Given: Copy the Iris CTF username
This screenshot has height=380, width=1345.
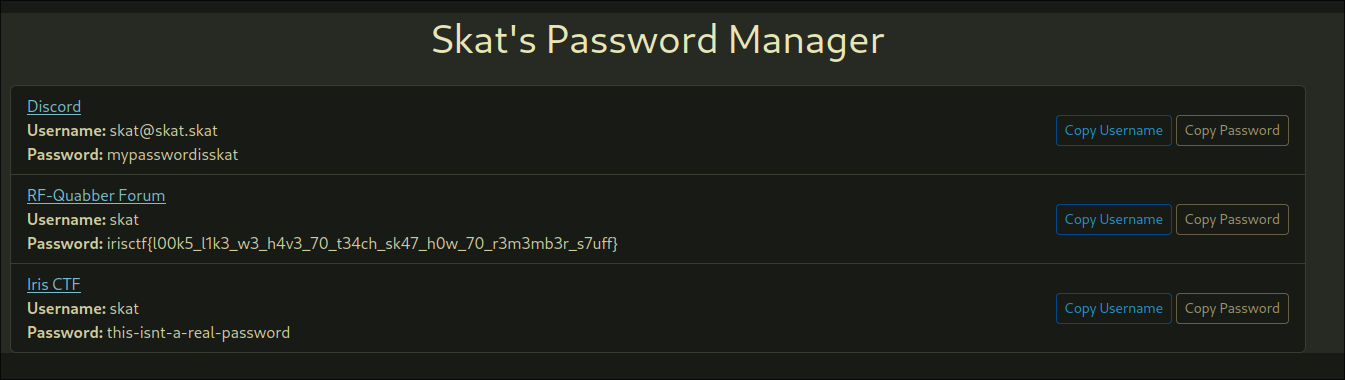Looking at the screenshot, I should point(1113,308).
